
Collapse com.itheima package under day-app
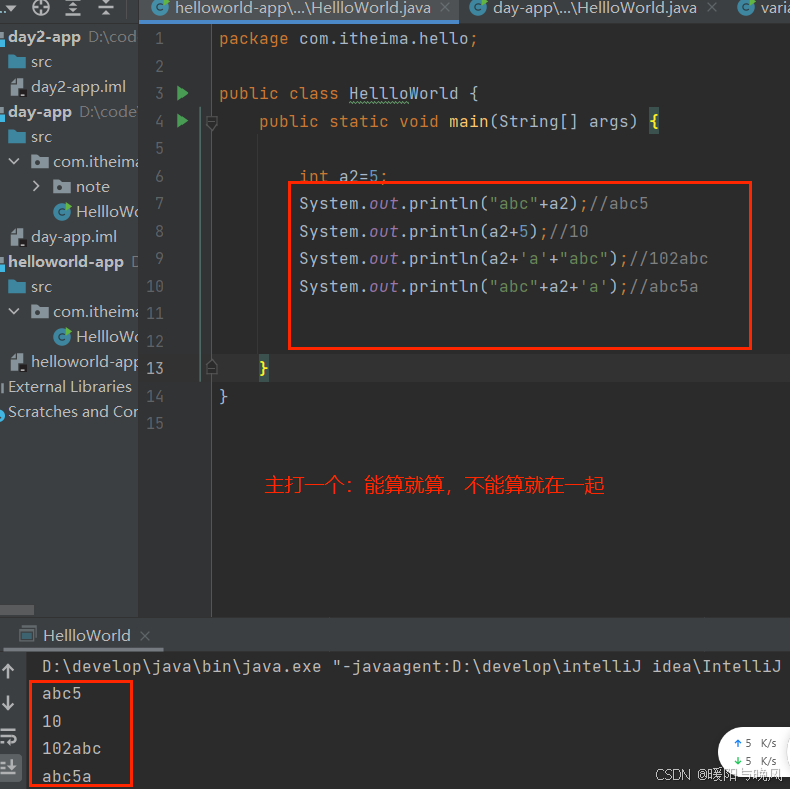click(x=14, y=161)
